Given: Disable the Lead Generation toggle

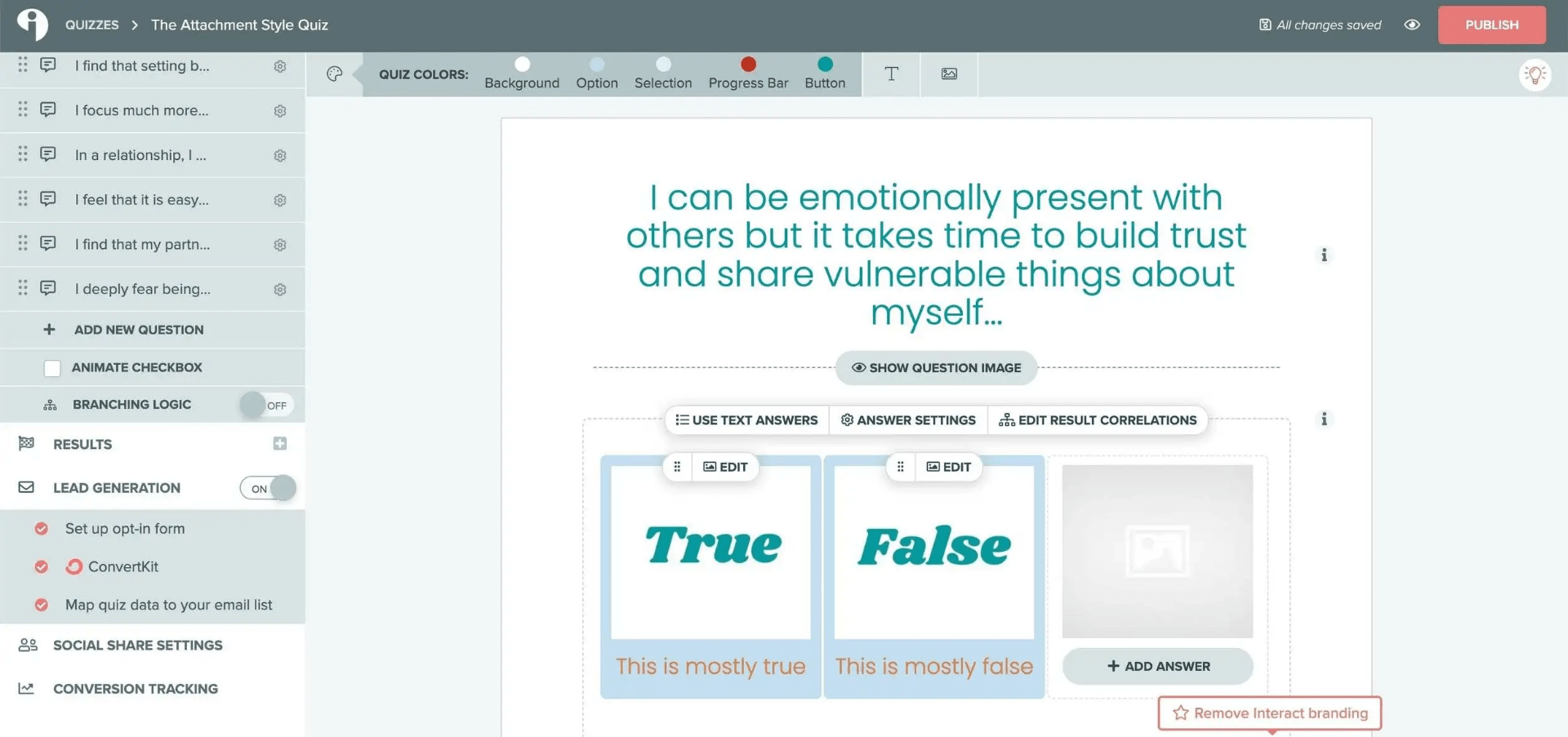Looking at the screenshot, I should pyautogui.click(x=268, y=488).
